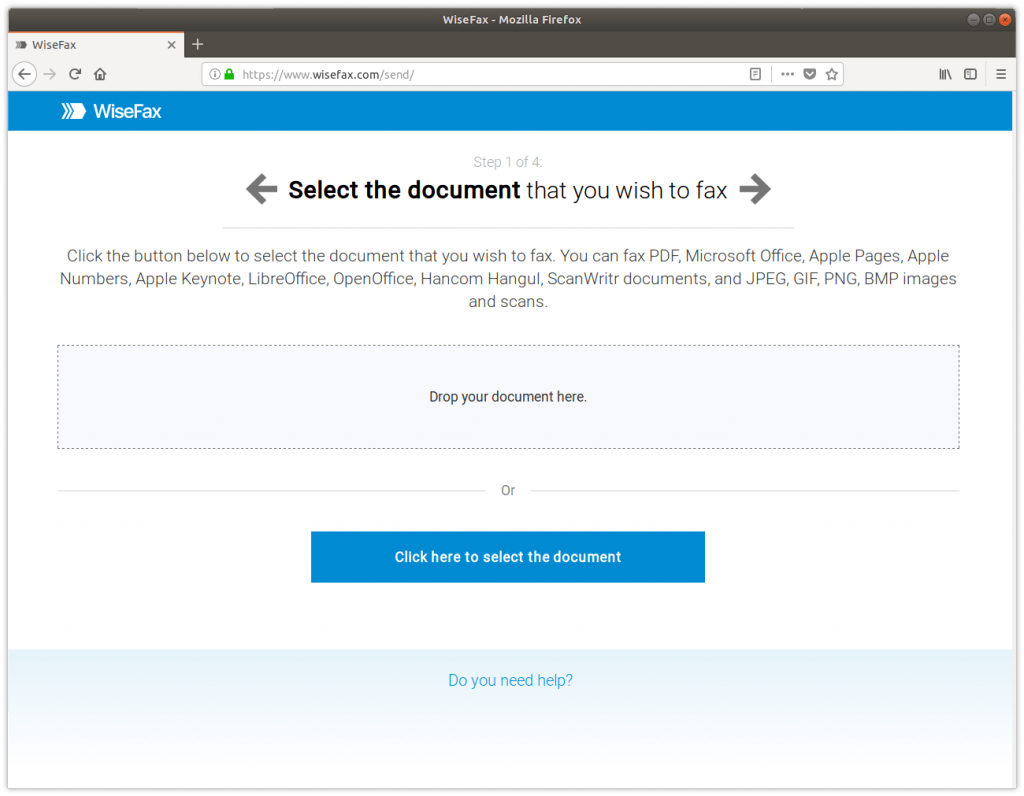The image size is (1024, 796).
Task: Open the 'Do you need help?' link
Action: [510, 680]
